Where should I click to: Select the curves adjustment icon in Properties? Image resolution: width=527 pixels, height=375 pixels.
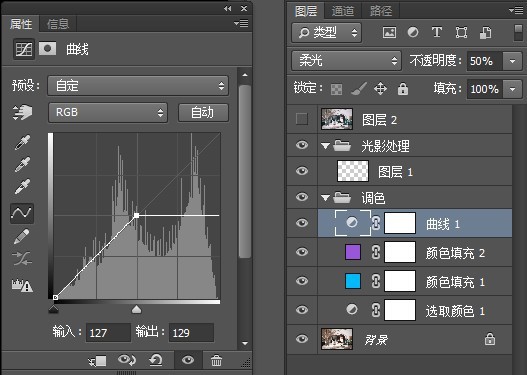[x=24, y=49]
